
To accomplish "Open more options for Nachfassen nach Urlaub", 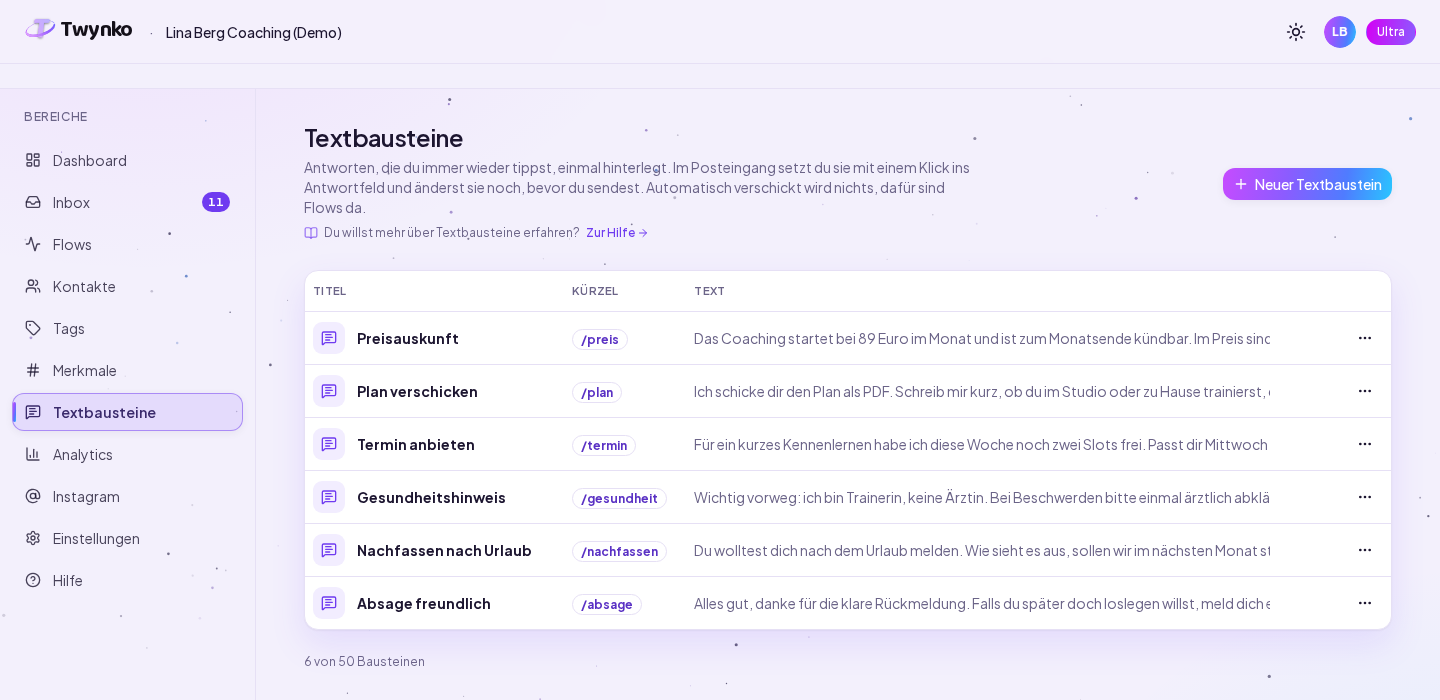I will coord(1365,550).
